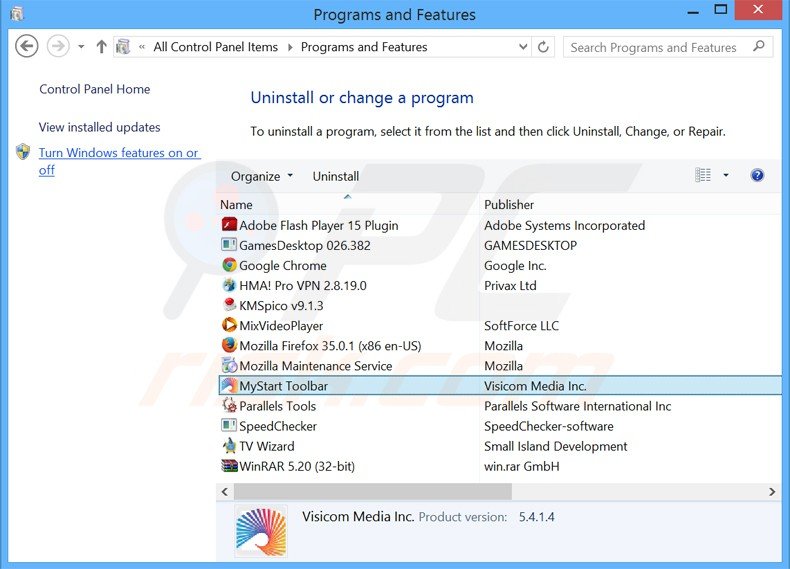Click the Mozilla Maintenance Service icon
The image size is (790, 569).
pos(229,365)
